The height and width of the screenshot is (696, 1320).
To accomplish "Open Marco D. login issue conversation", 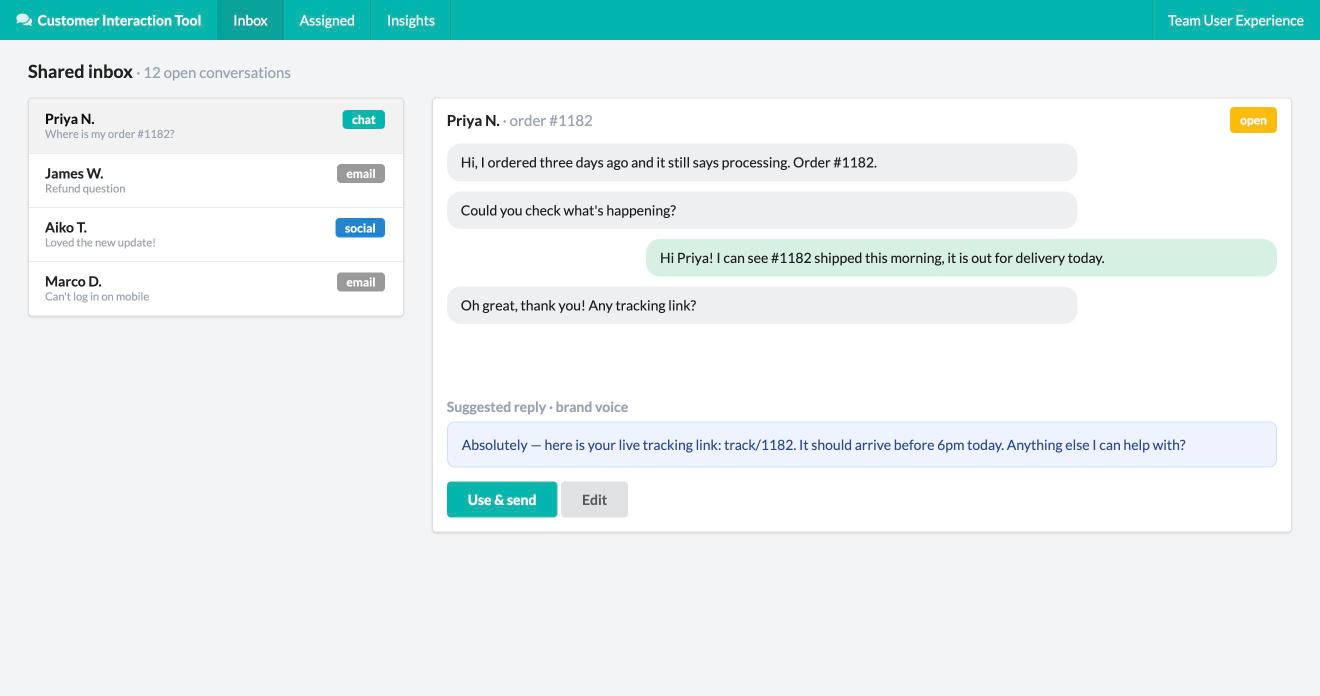I will pos(216,288).
